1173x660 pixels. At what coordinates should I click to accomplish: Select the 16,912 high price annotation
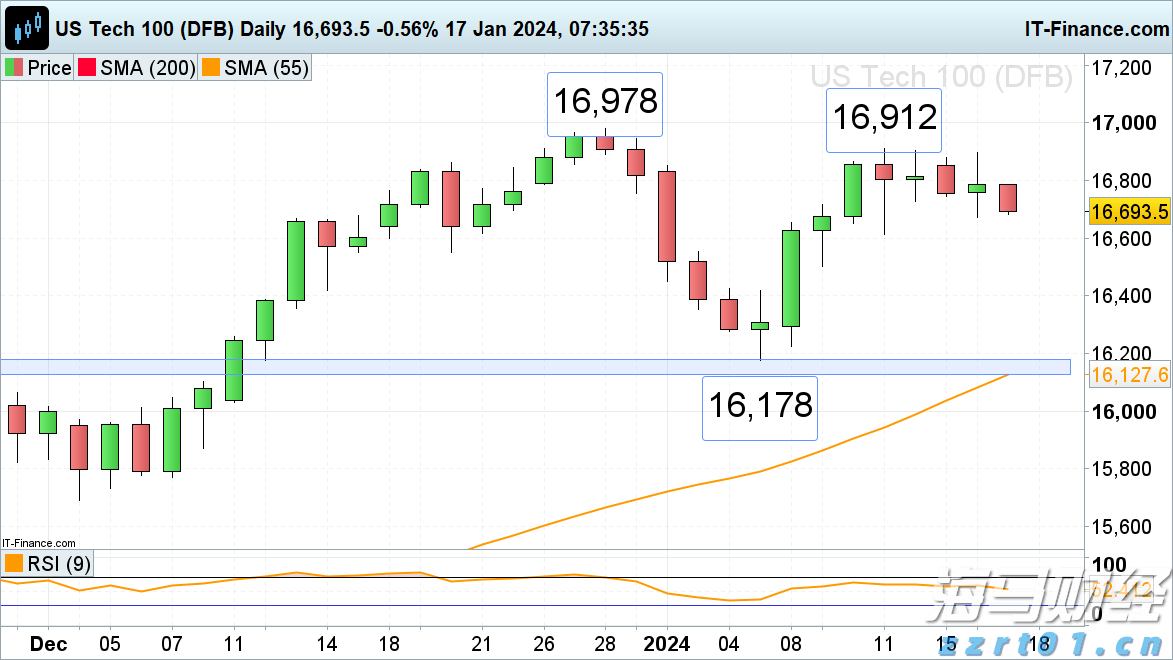[x=885, y=119]
